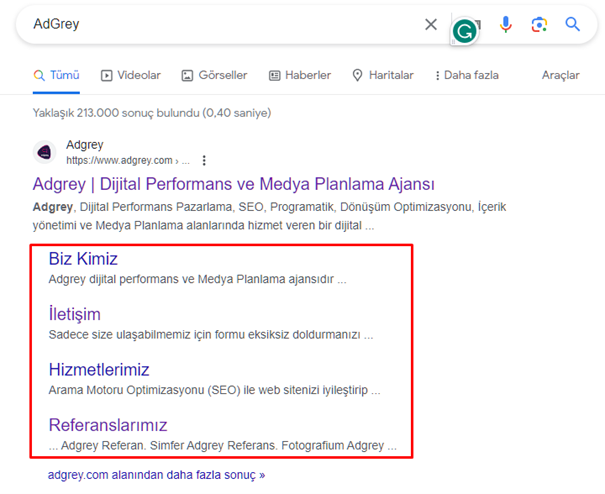Viewport: 605px width, 494px height.
Task: Select the Tümü tab
Action: pyautogui.click(x=56, y=75)
